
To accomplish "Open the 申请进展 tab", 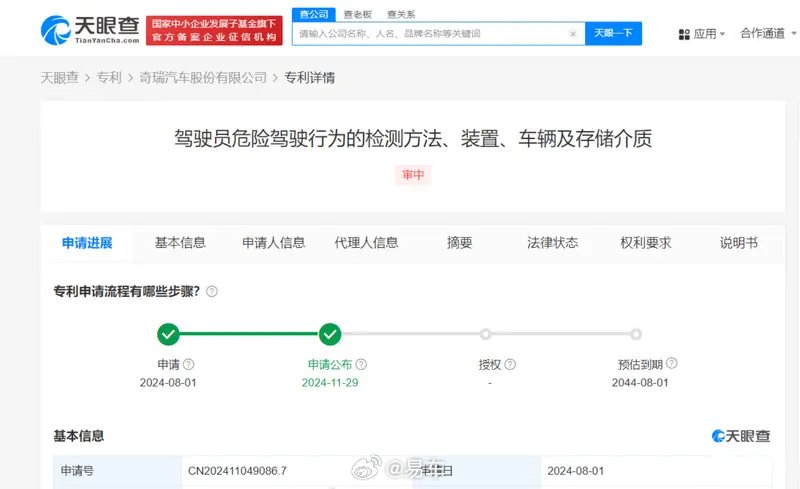I will (x=87, y=243).
